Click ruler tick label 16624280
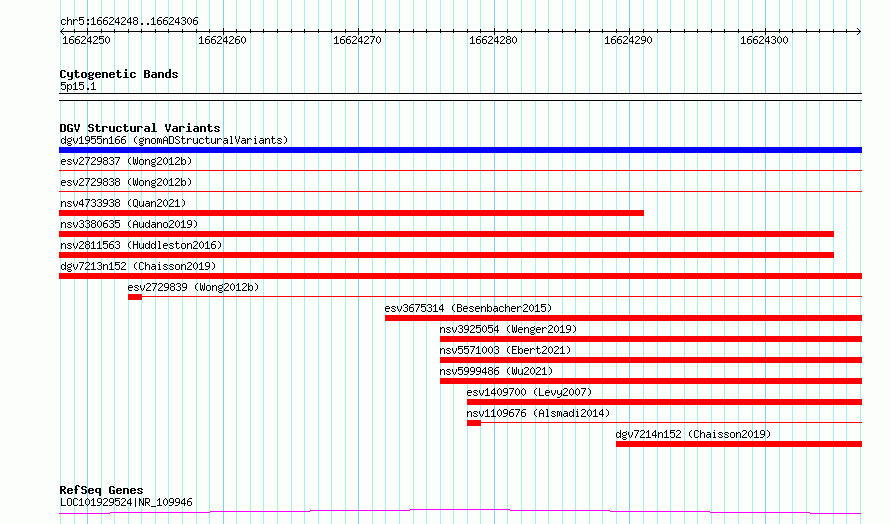The image size is (890, 524). point(493,40)
